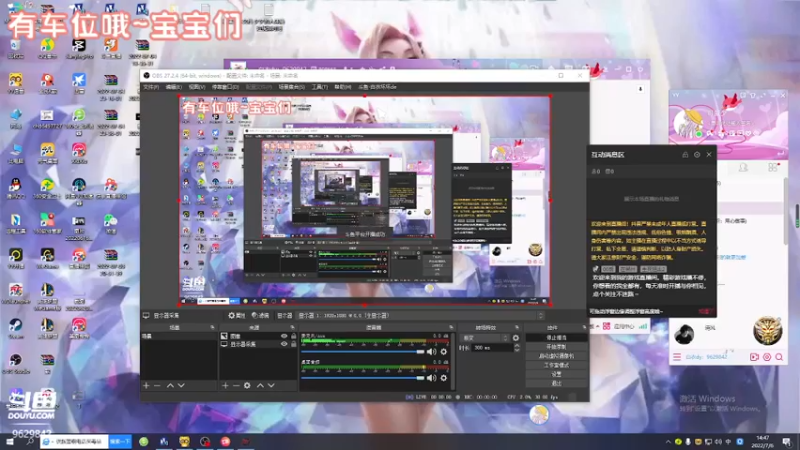Screen dimensions: 800x450
Task: Toggle lock on 显示器采集 source
Action: pos(293,344)
